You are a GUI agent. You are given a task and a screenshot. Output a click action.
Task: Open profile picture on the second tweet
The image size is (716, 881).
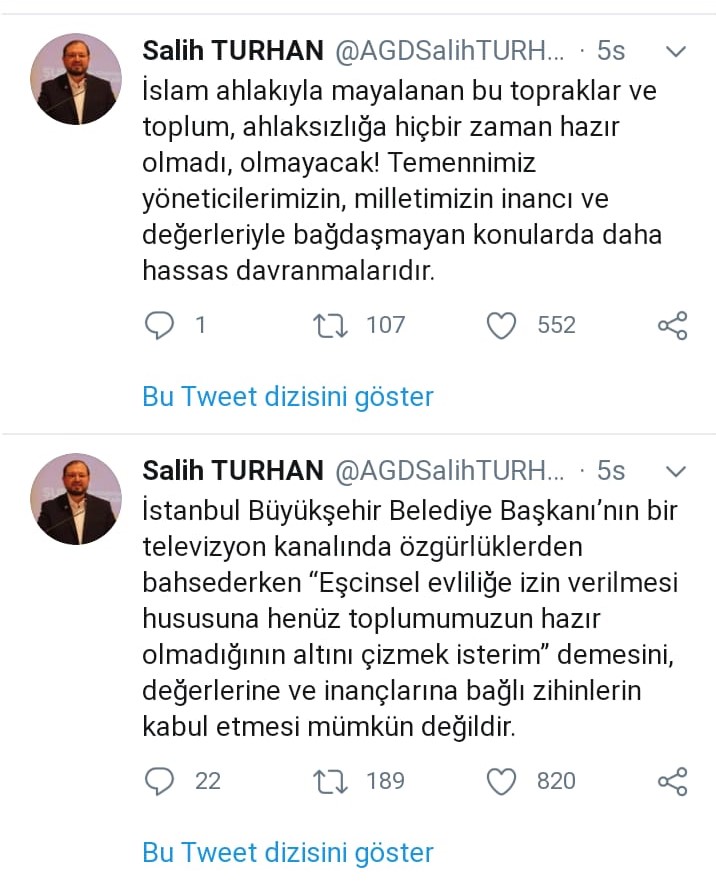pyautogui.click(x=76, y=499)
